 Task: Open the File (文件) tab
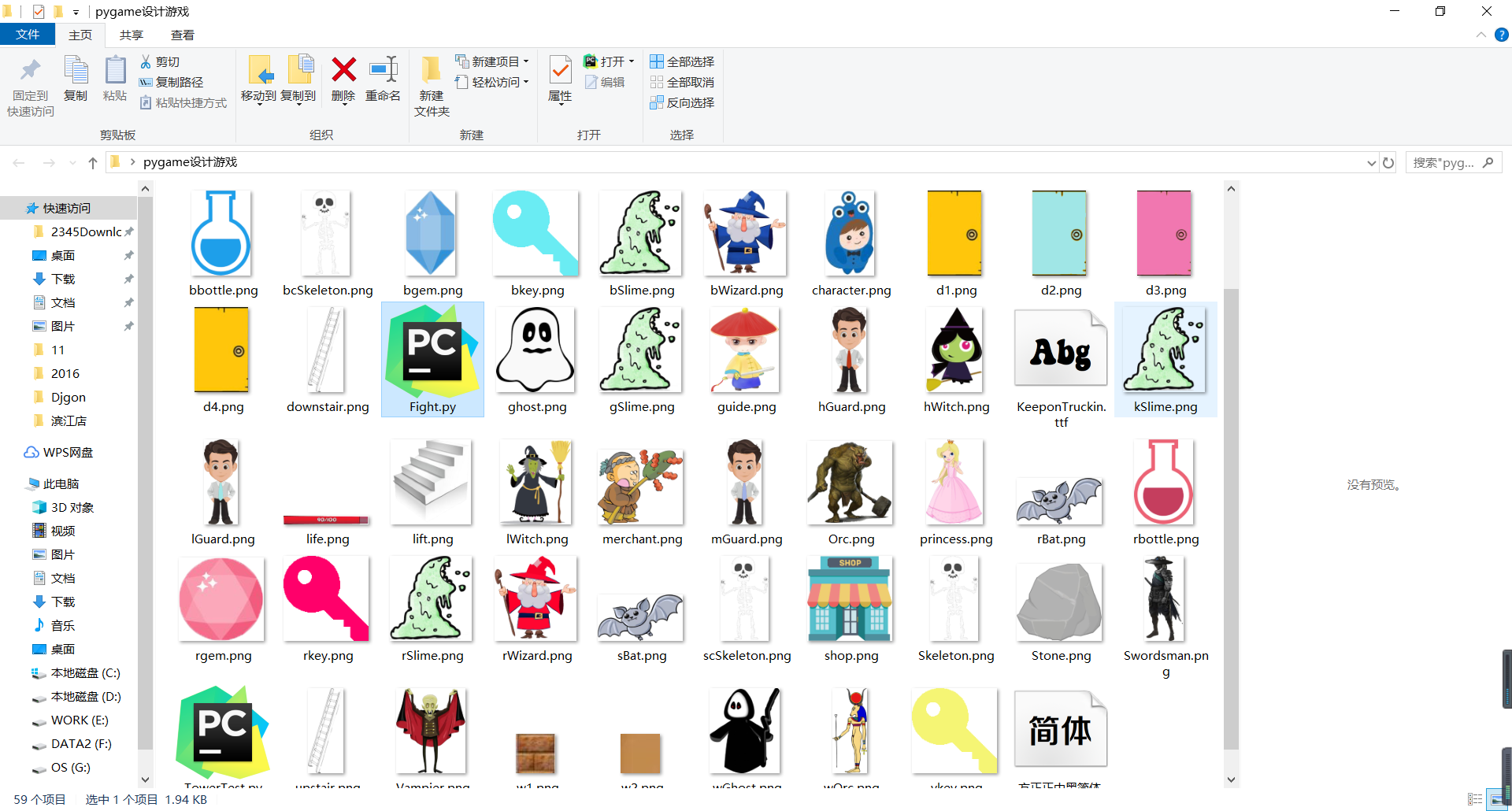28,35
